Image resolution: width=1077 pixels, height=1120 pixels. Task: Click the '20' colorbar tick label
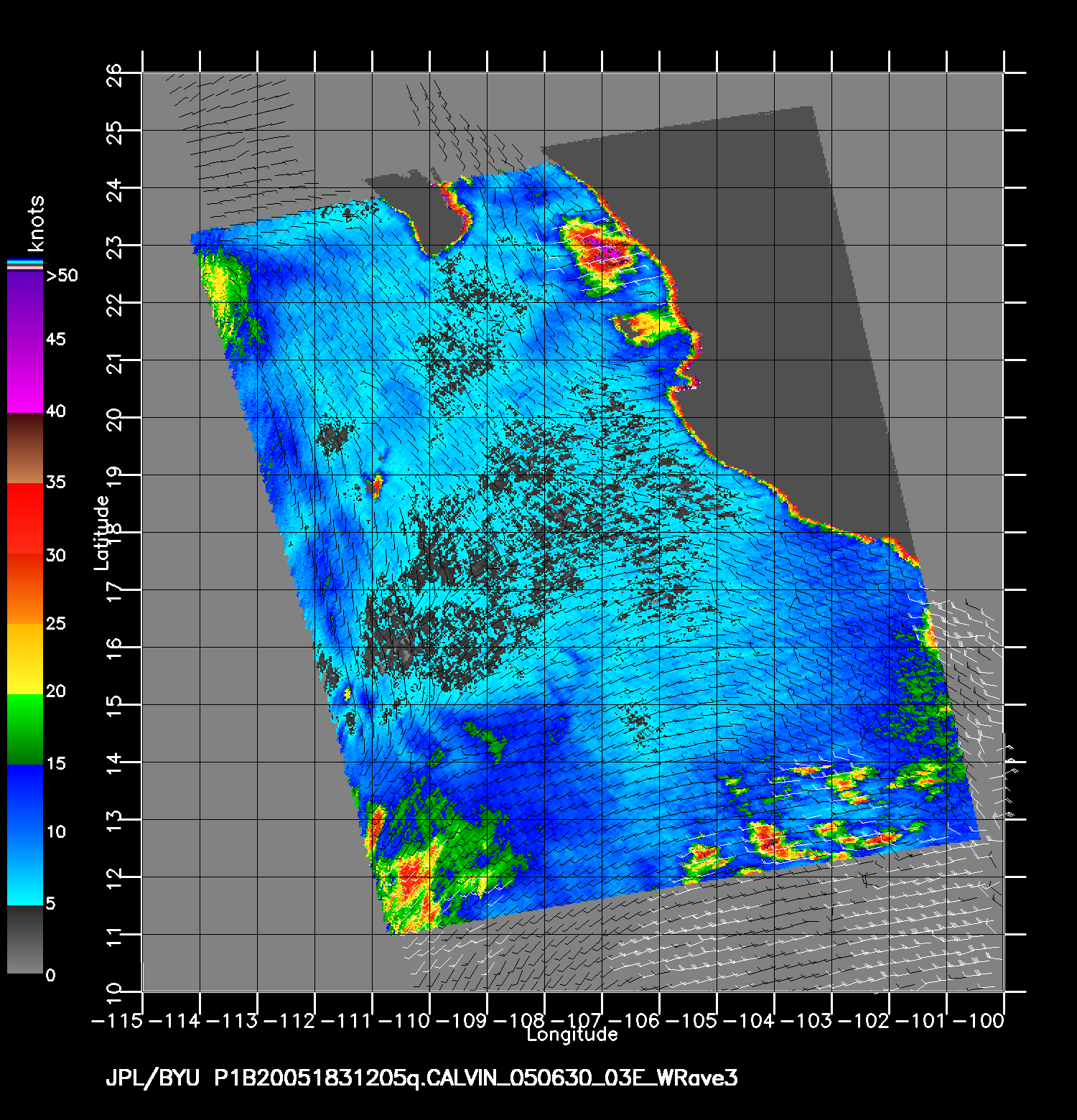pos(56,691)
